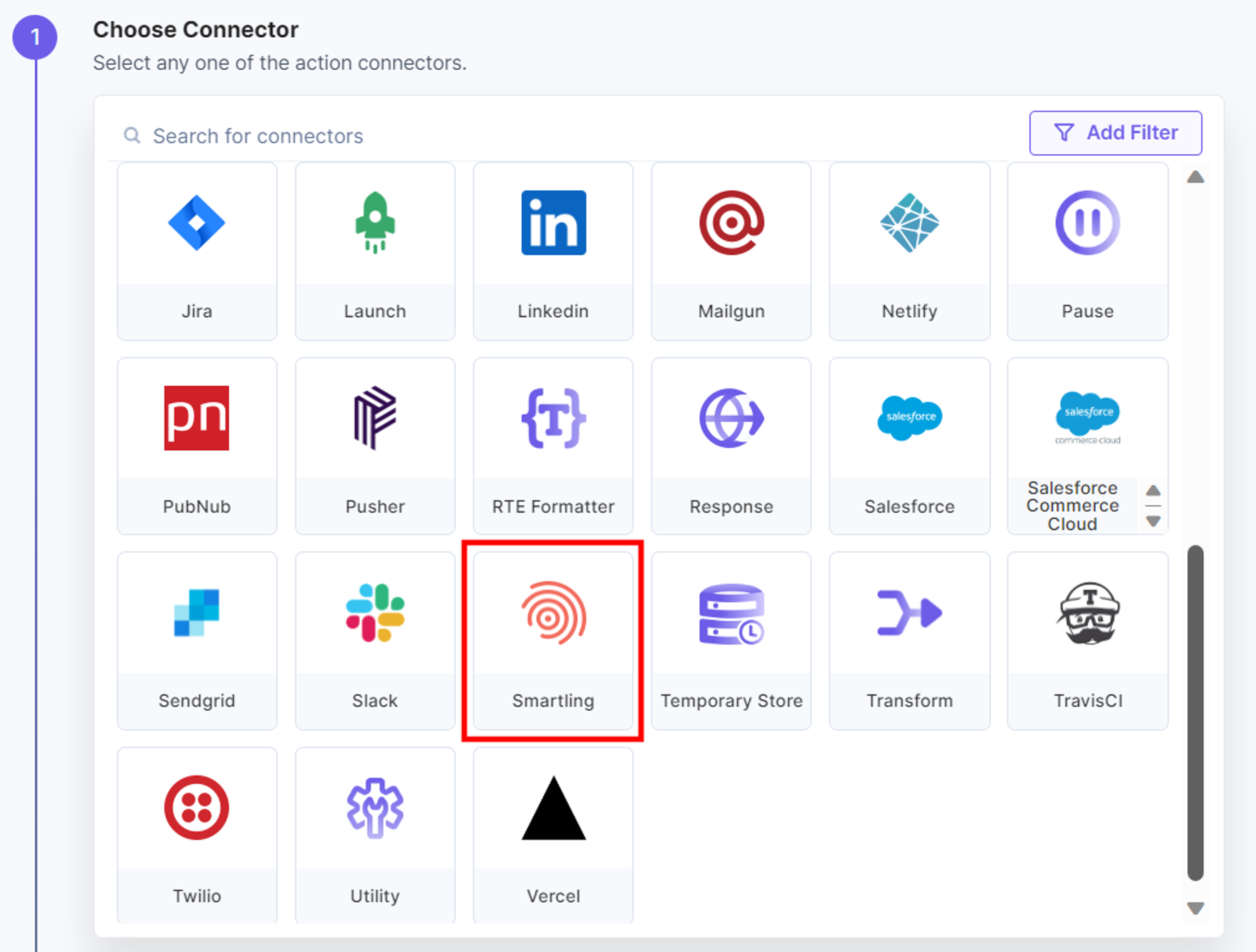Image resolution: width=1256 pixels, height=952 pixels.
Task: Select the Pause connector icon
Action: tap(1087, 222)
